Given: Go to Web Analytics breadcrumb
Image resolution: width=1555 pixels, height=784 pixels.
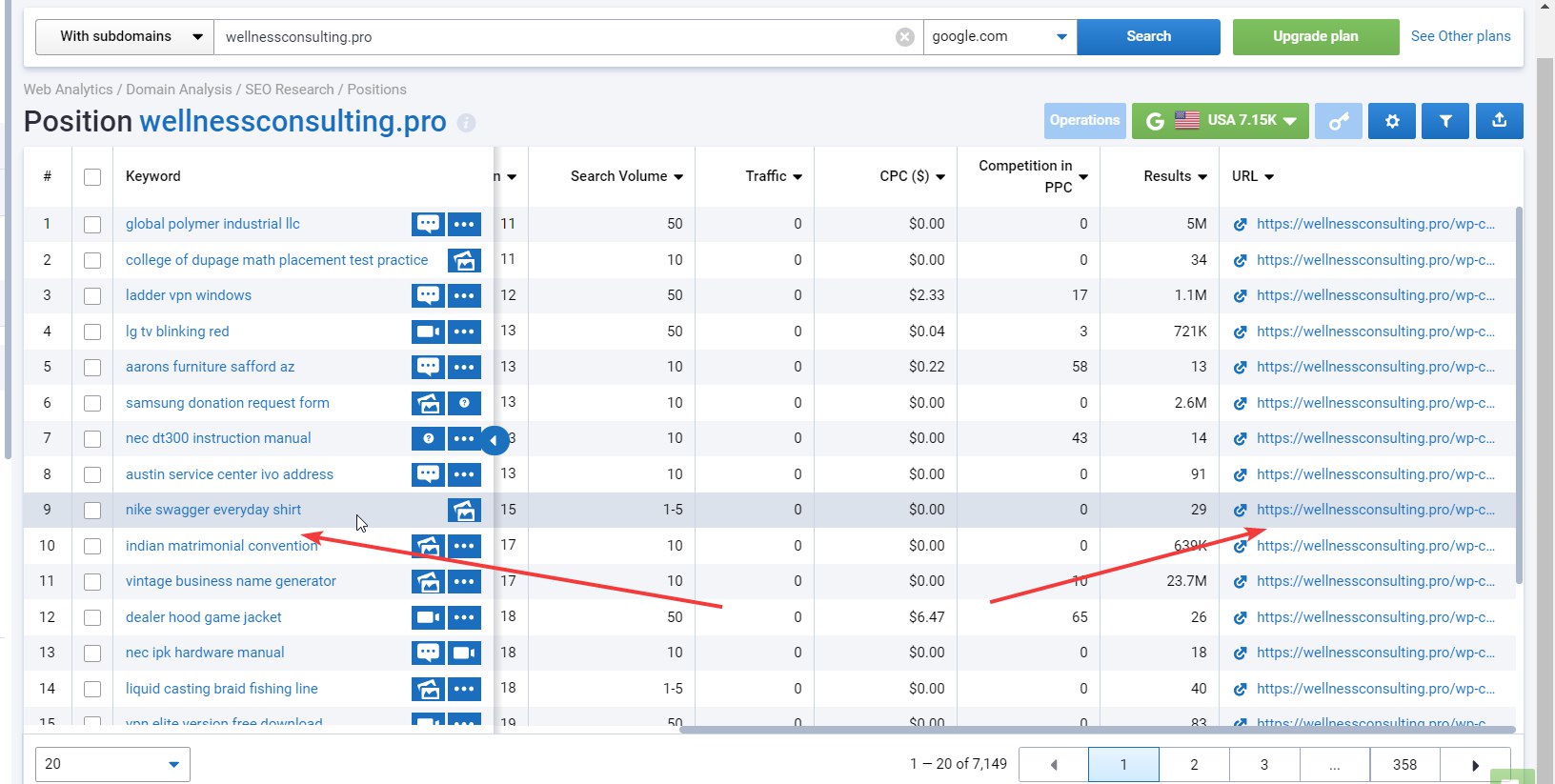Looking at the screenshot, I should pyautogui.click(x=69, y=90).
